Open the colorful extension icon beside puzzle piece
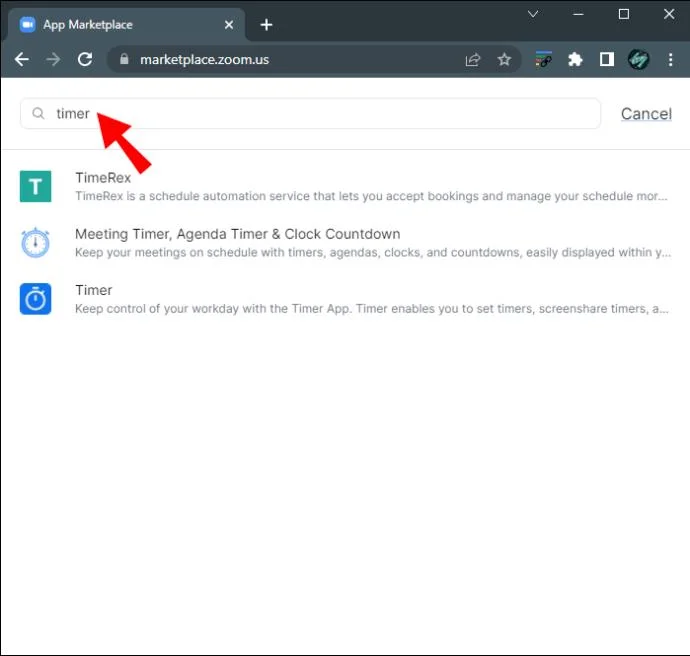Screen dimensions: 690x656 click(543, 59)
